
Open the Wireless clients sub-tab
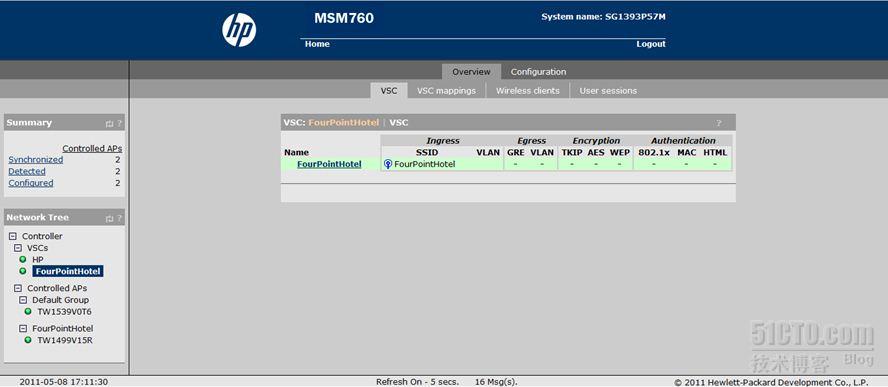[527, 91]
